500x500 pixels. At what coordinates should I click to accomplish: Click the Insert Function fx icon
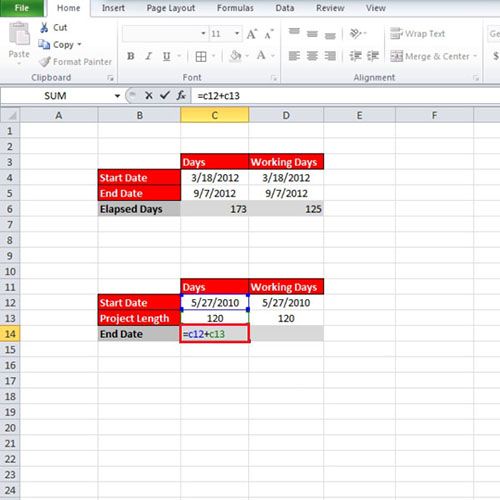point(181,96)
